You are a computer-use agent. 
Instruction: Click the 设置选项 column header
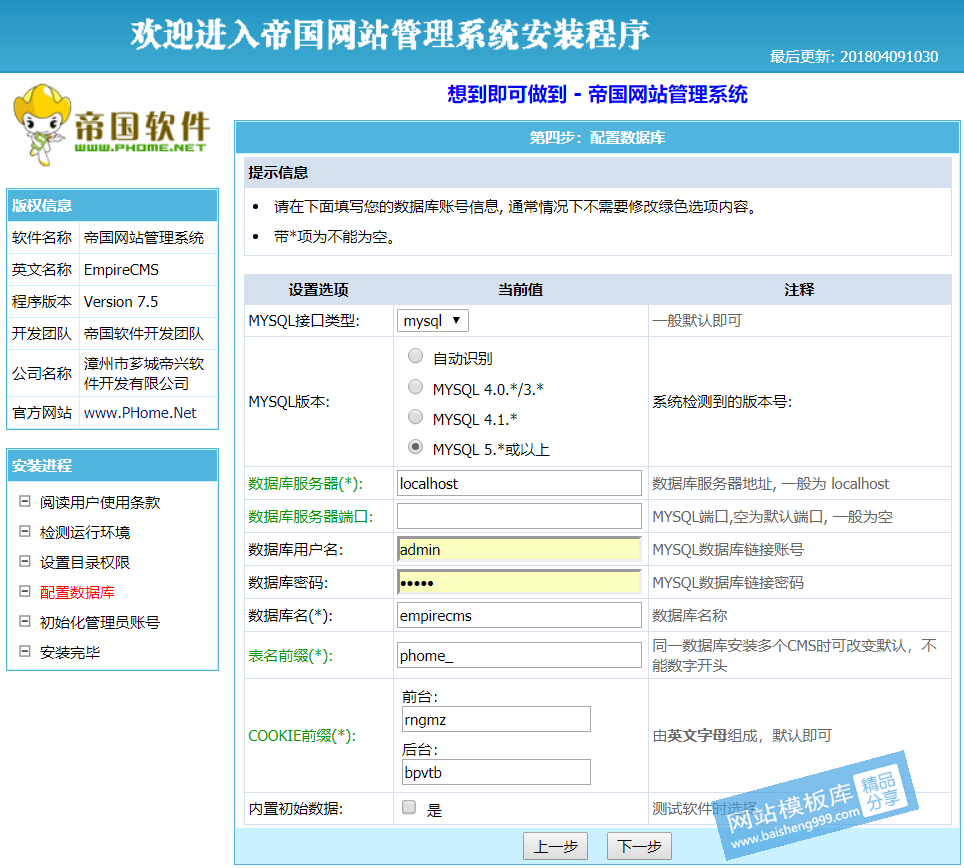(318, 290)
